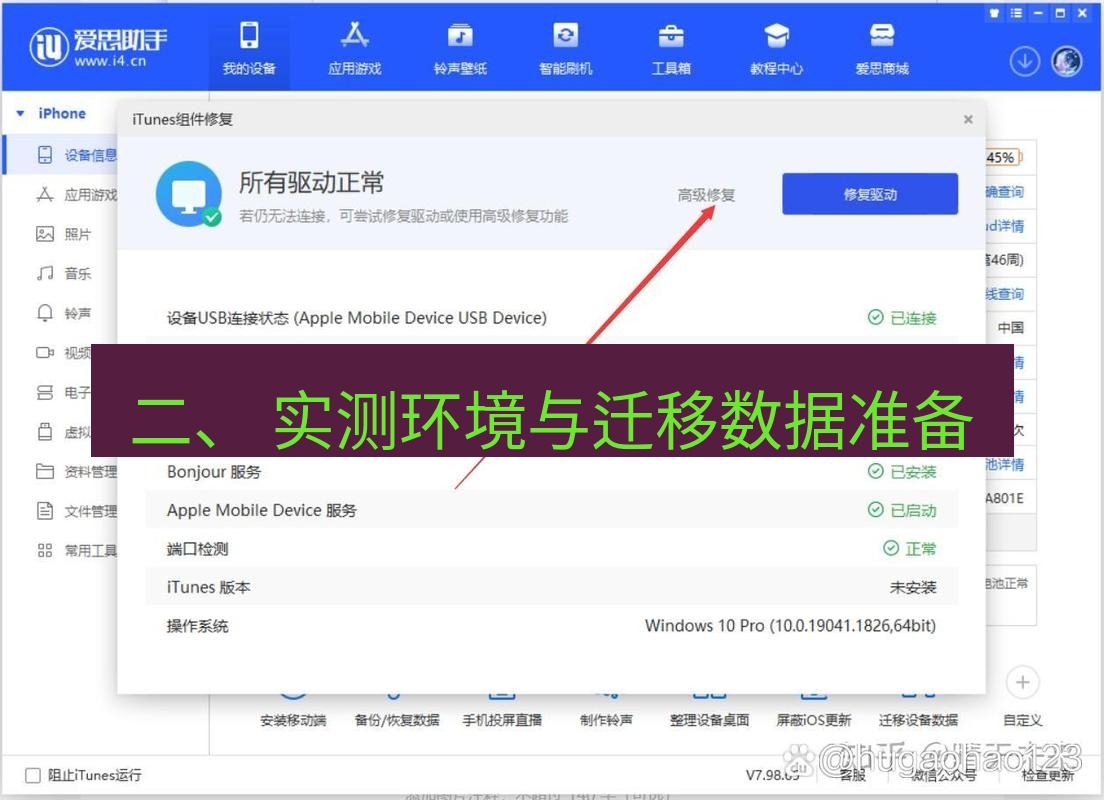The height and width of the screenshot is (800, 1104).
Task: Click the 已安装 Bonjour status
Action: pyautogui.click(x=902, y=472)
